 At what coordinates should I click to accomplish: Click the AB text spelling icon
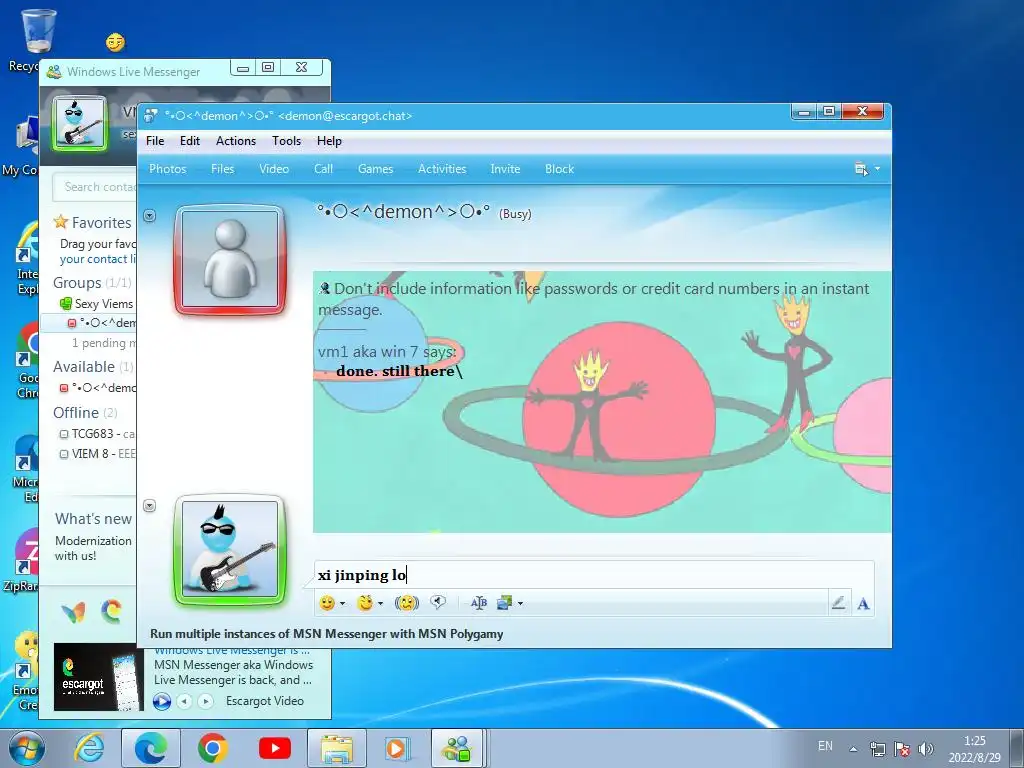pos(479,603)
